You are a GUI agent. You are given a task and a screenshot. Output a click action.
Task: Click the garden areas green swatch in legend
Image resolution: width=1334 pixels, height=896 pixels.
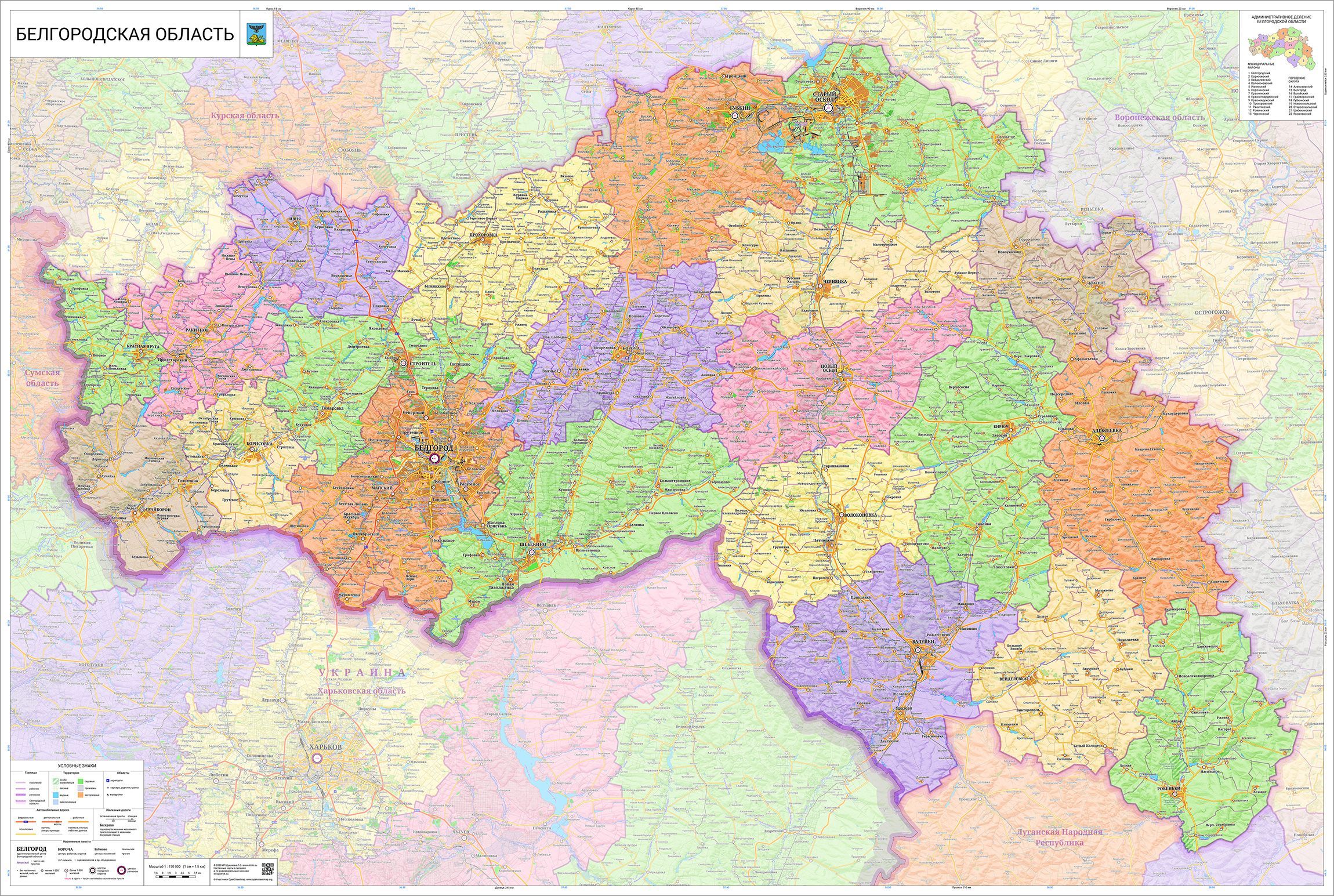pos(81,781)
